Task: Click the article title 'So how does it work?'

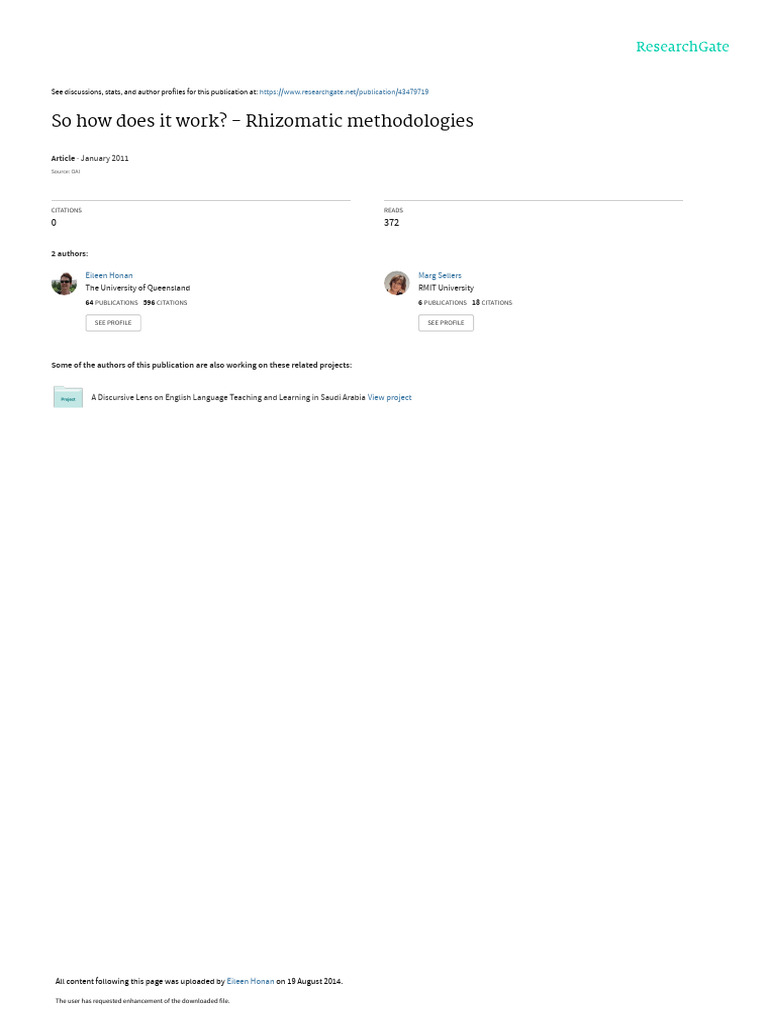Action: point(263,121)
